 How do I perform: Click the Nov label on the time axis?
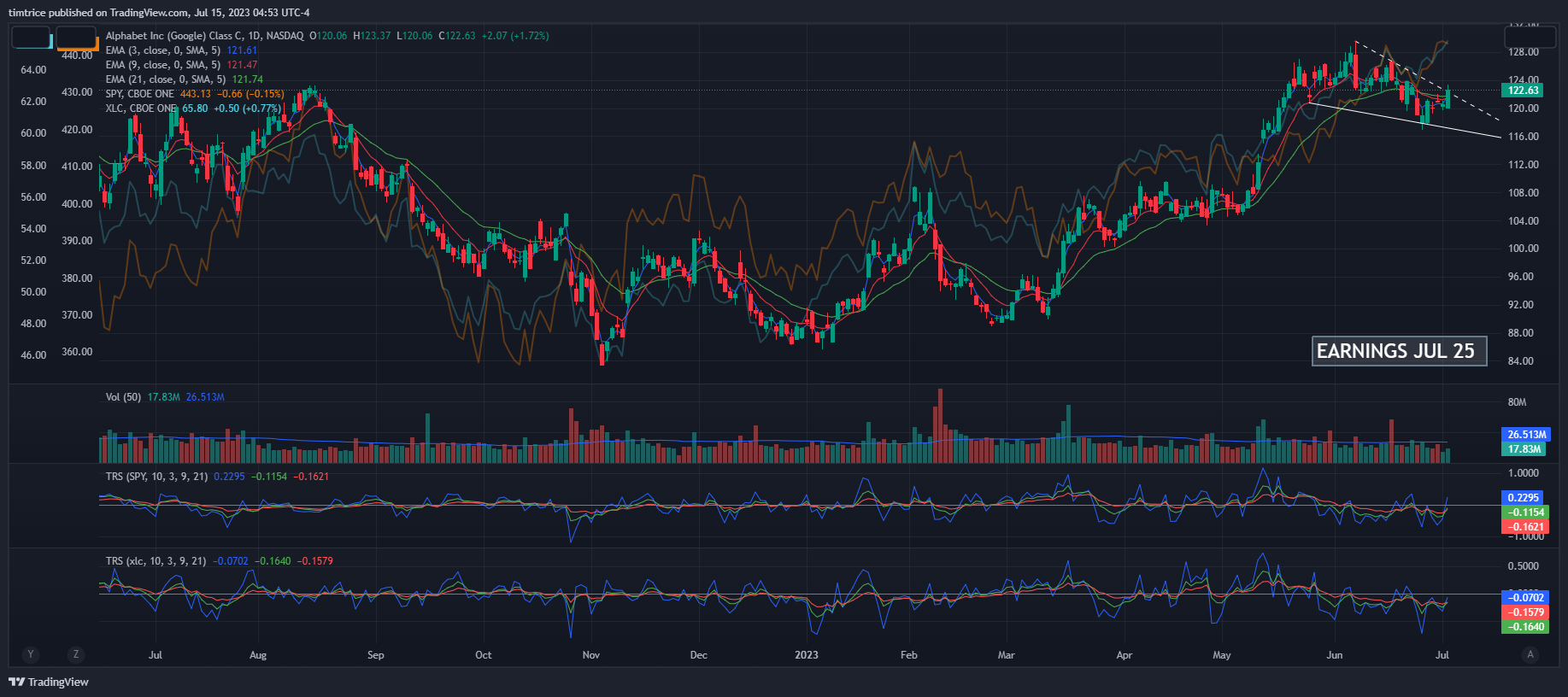pos(591,655)
